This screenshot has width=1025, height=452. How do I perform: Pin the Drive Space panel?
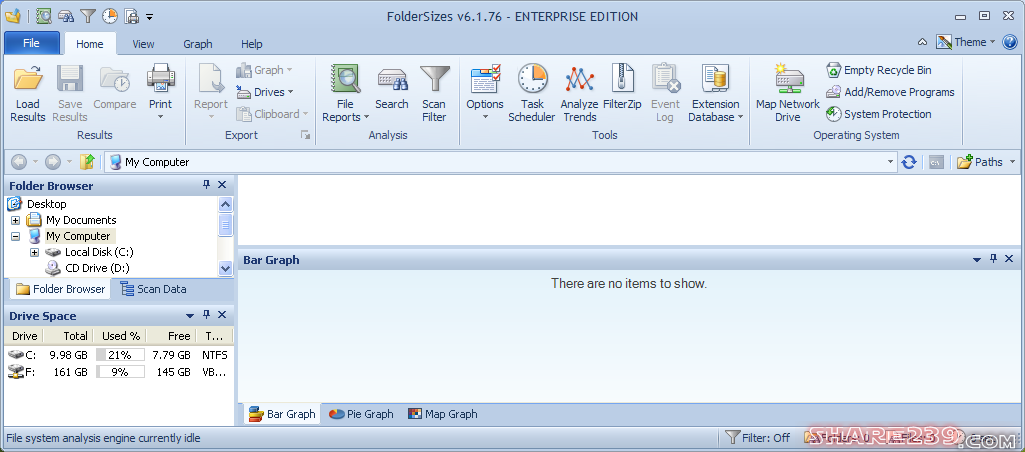point(207,315)
